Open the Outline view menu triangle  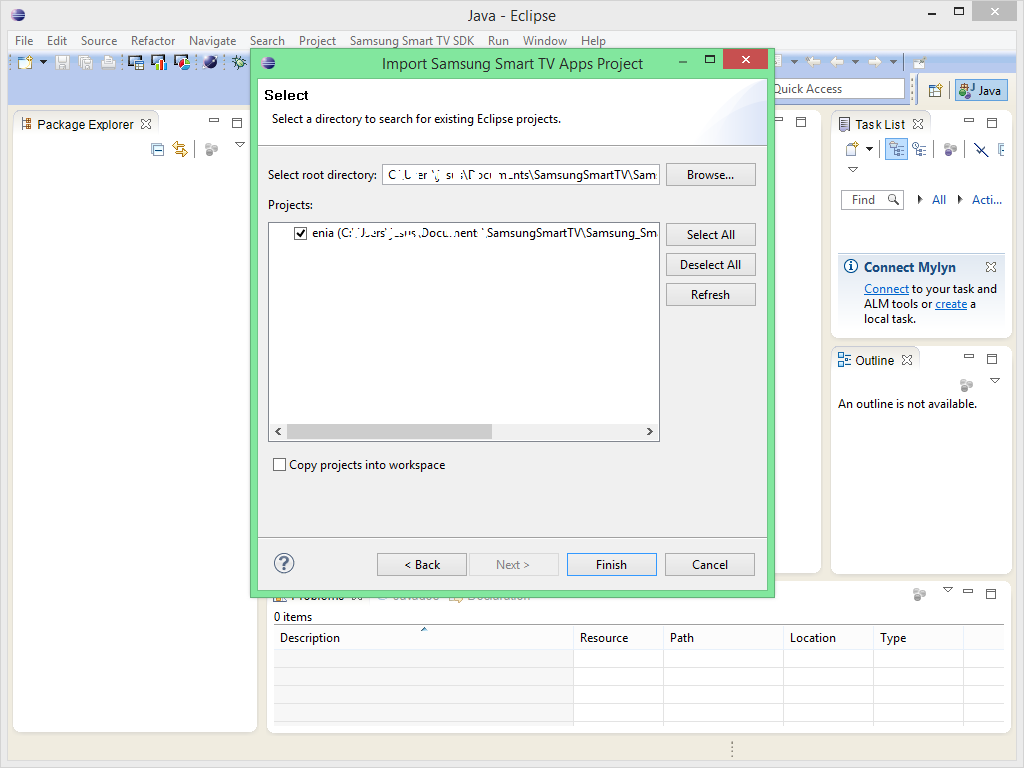(995, 381)
